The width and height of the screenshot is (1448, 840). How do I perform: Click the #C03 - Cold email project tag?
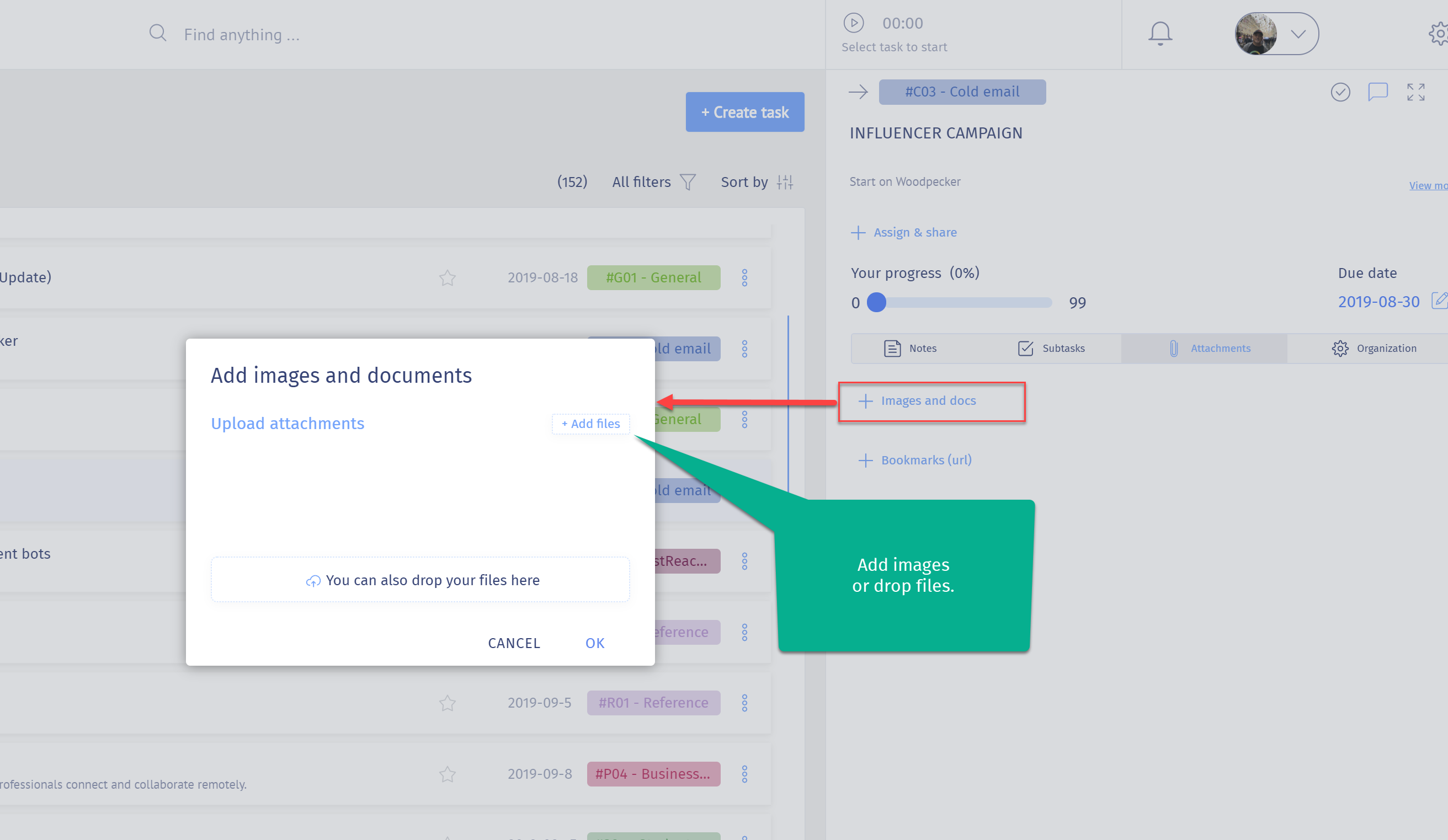click(x=962, y=92)
